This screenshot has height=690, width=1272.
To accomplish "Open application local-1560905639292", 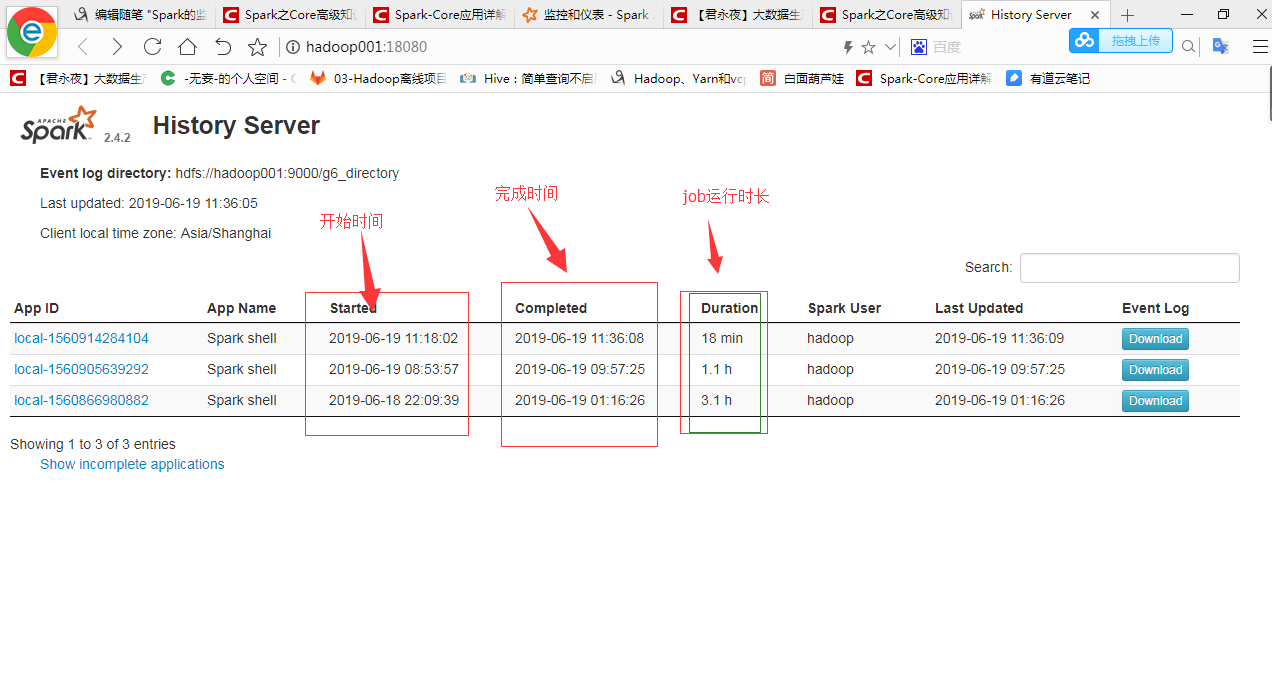I will pyautogui.click(x=81, y=369).
